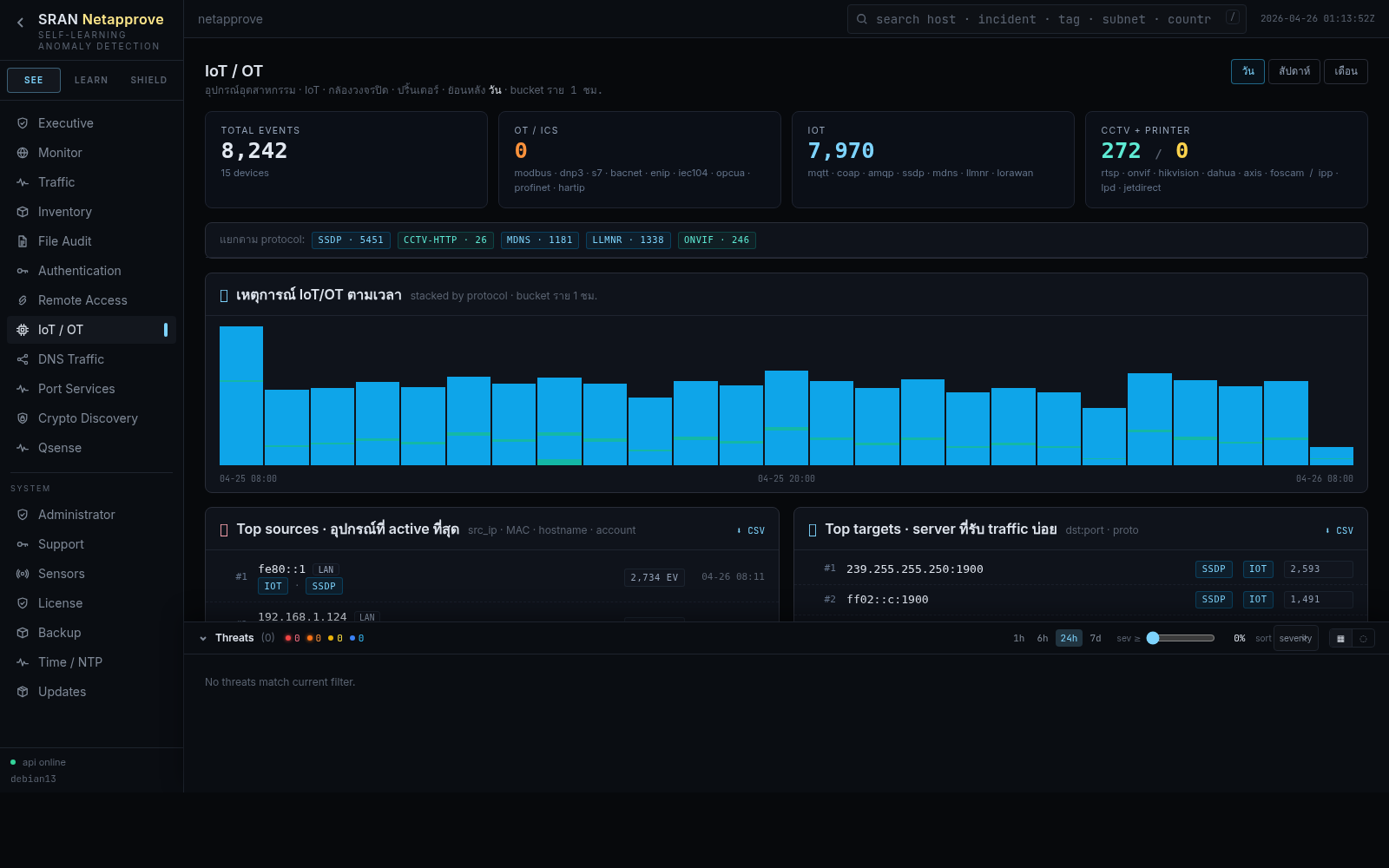Filter by SSDP protocol chip
Image resolution: width=1389 pixels, height=868 pixels.
[351, 240]
